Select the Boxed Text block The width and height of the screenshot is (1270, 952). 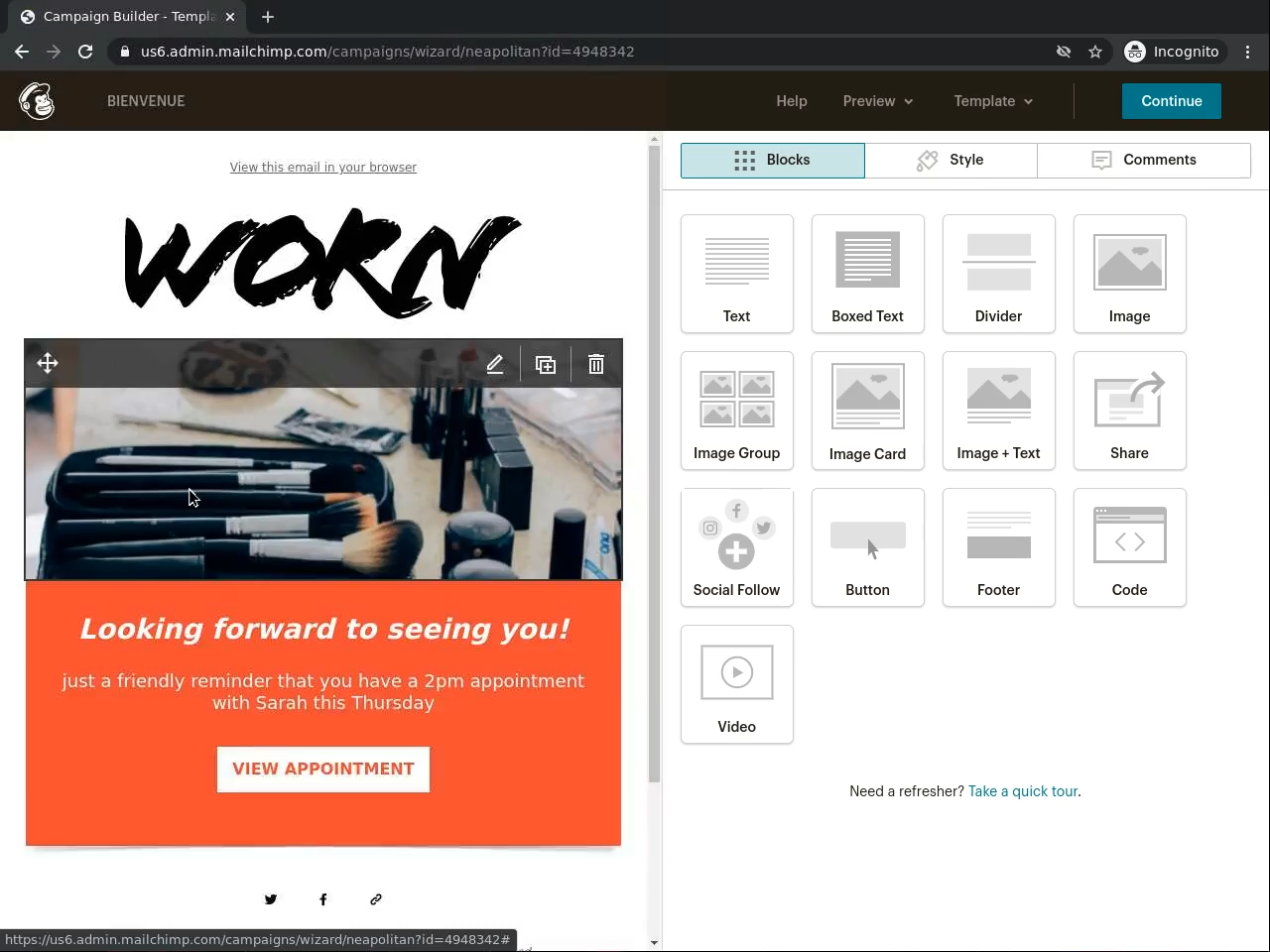tap(868, 274)
